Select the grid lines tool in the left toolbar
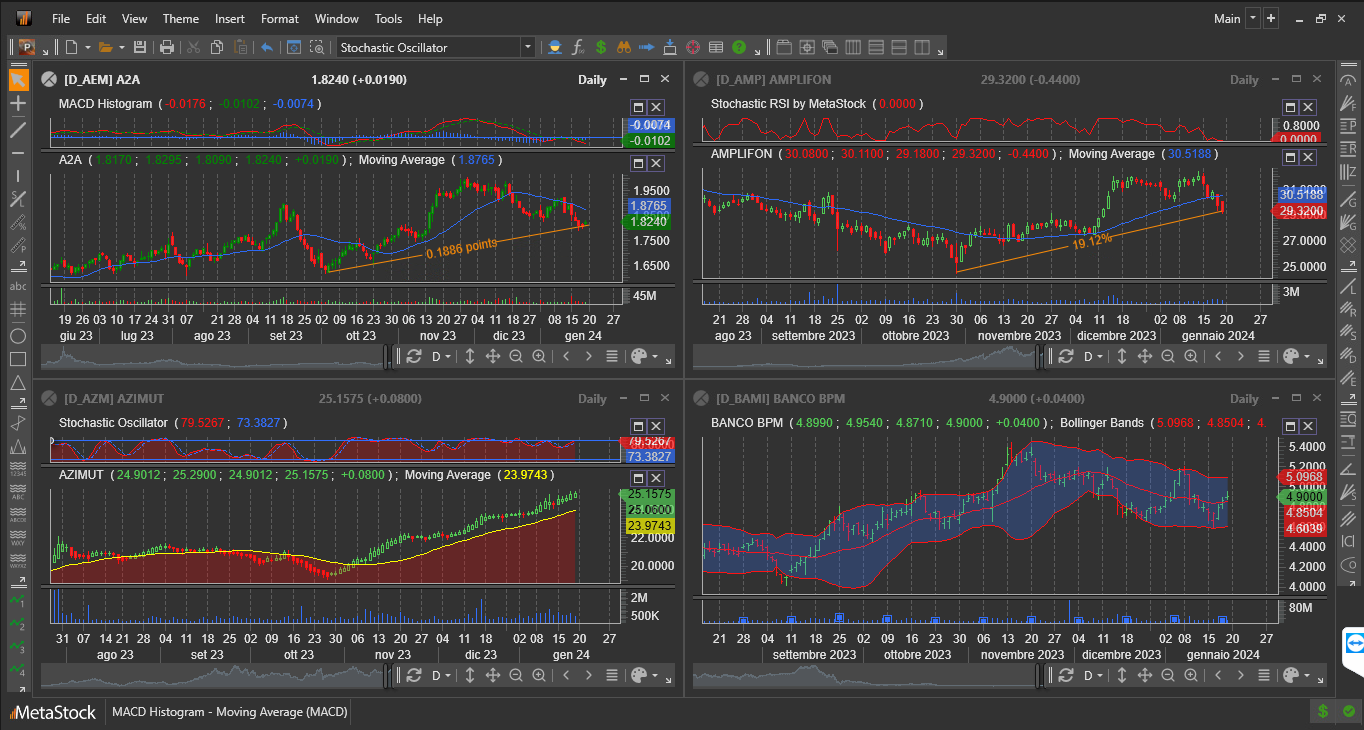Viewport: 1364px width, 730px height. pos(18,310)
